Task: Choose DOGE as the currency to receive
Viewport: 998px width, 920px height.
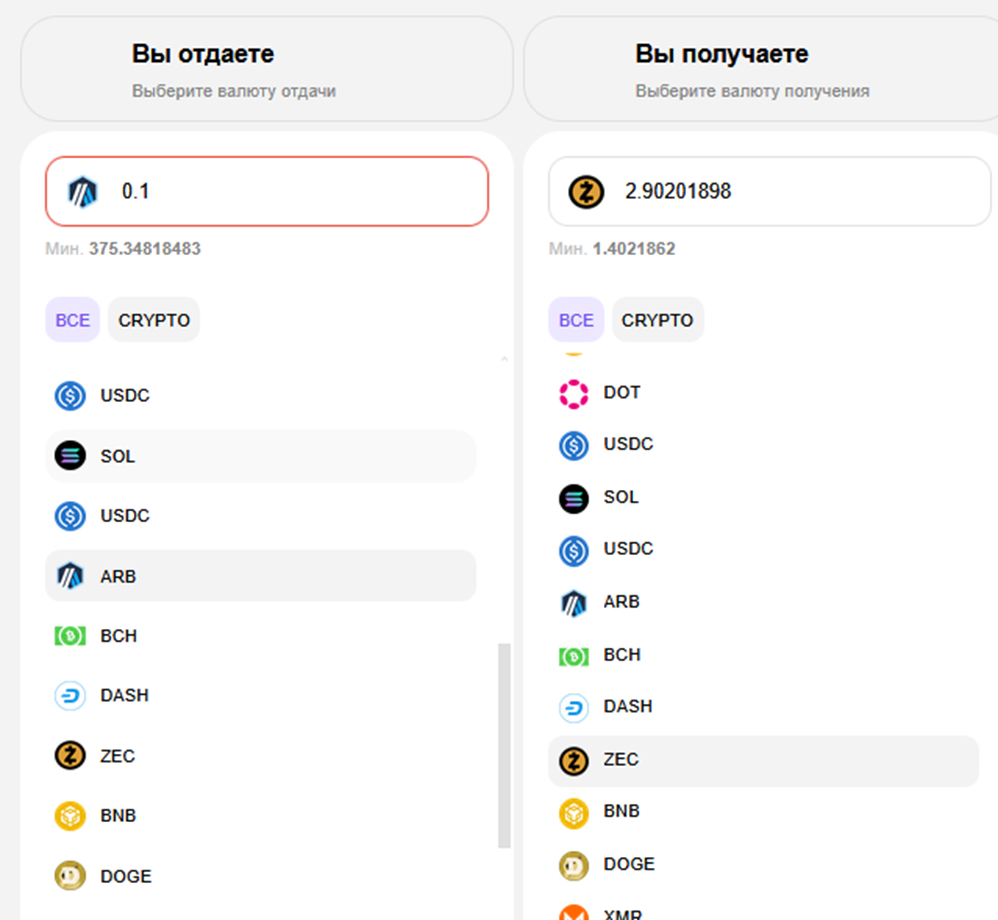Action: tap(629, 864)
